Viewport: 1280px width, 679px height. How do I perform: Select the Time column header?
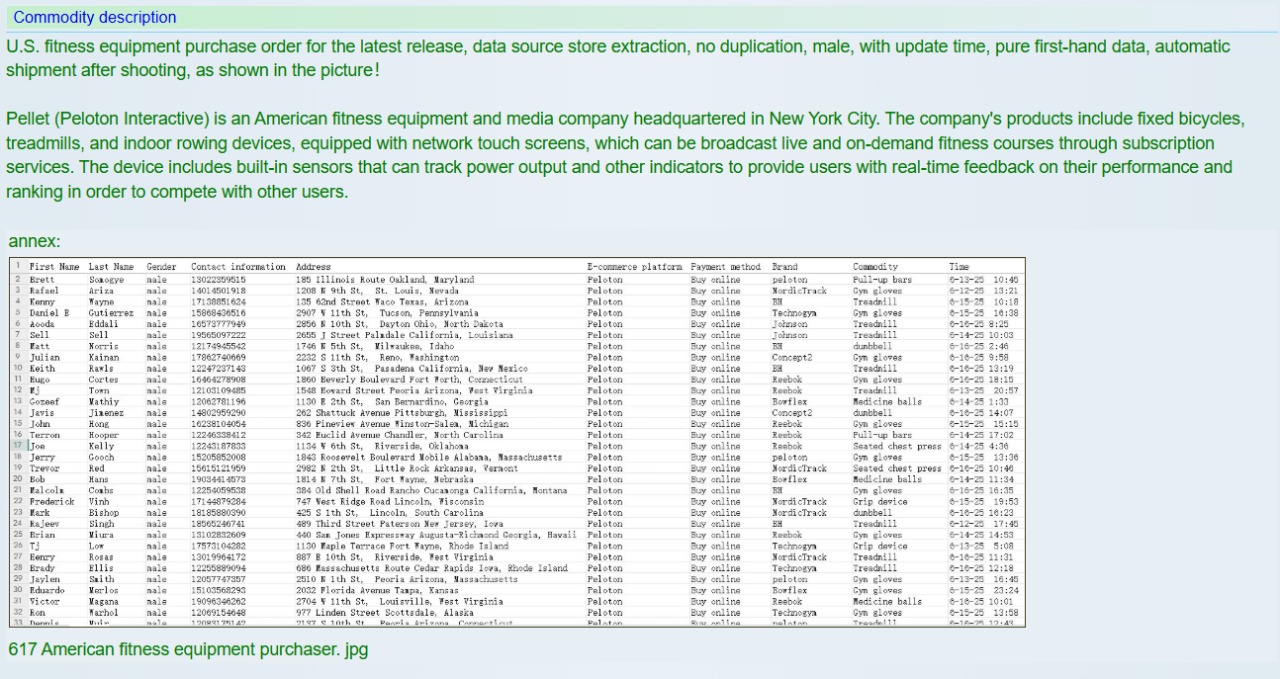[x=959, y=267]
